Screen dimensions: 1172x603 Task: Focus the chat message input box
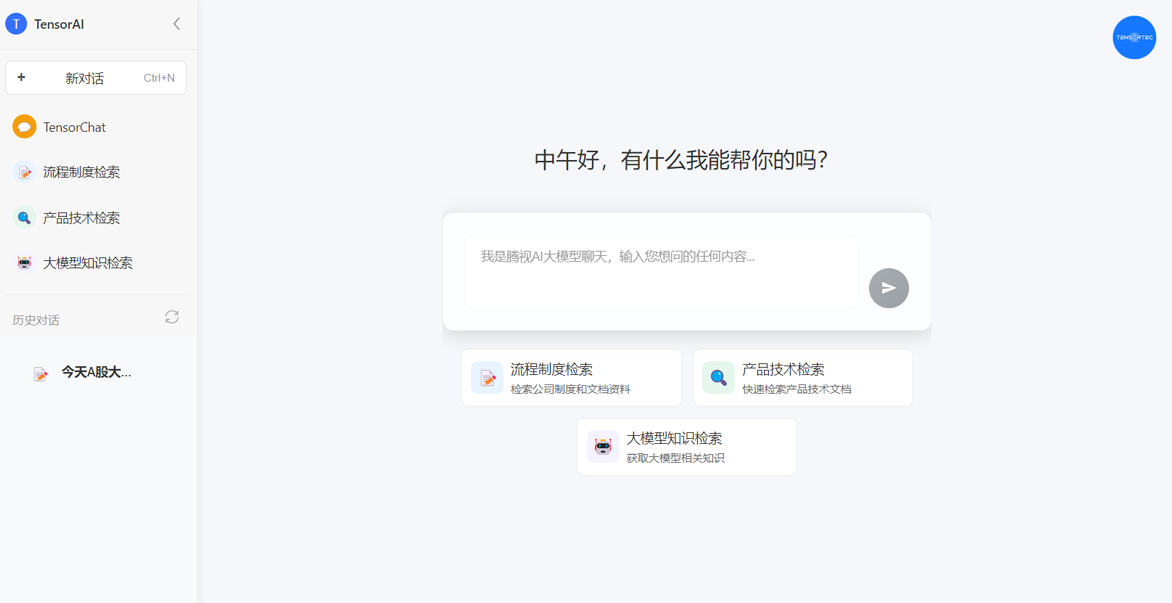click(x=660, y=271)
